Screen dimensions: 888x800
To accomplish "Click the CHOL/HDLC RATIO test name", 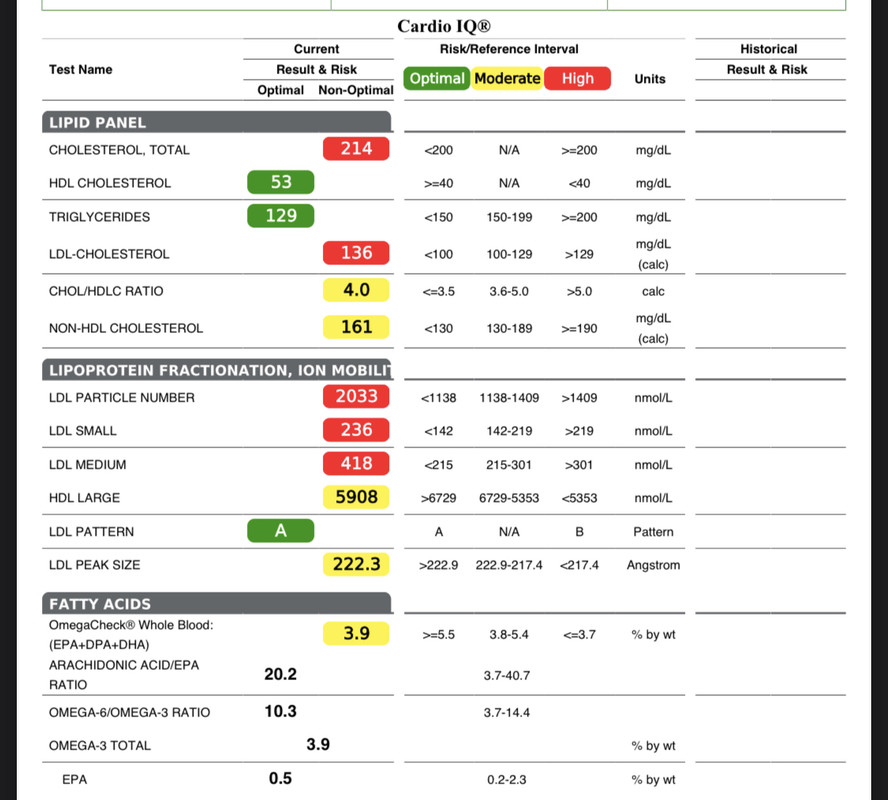I will click(106, 292).
